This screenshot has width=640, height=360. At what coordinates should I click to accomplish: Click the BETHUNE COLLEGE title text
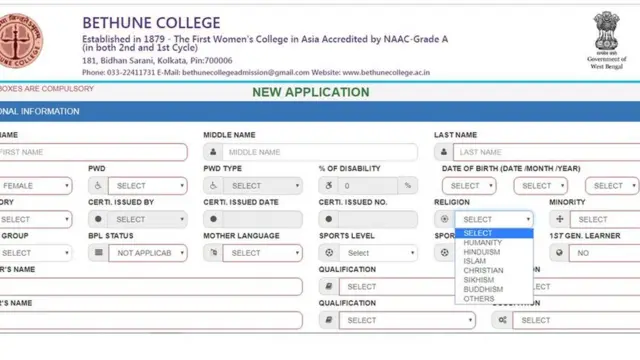click(x=151, y=23)
